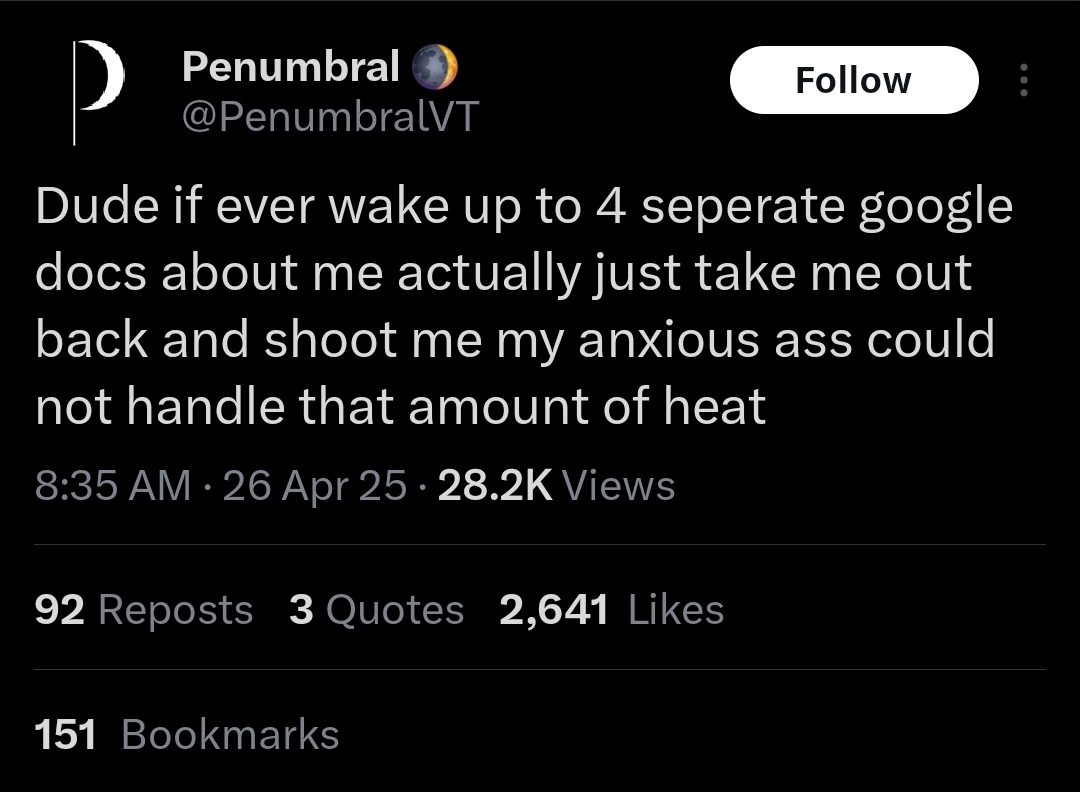The height and width of the screenshot is (792, 1080).
Task: View the Reposts label list
Action: pyautogui.click(x=175, y=610)
